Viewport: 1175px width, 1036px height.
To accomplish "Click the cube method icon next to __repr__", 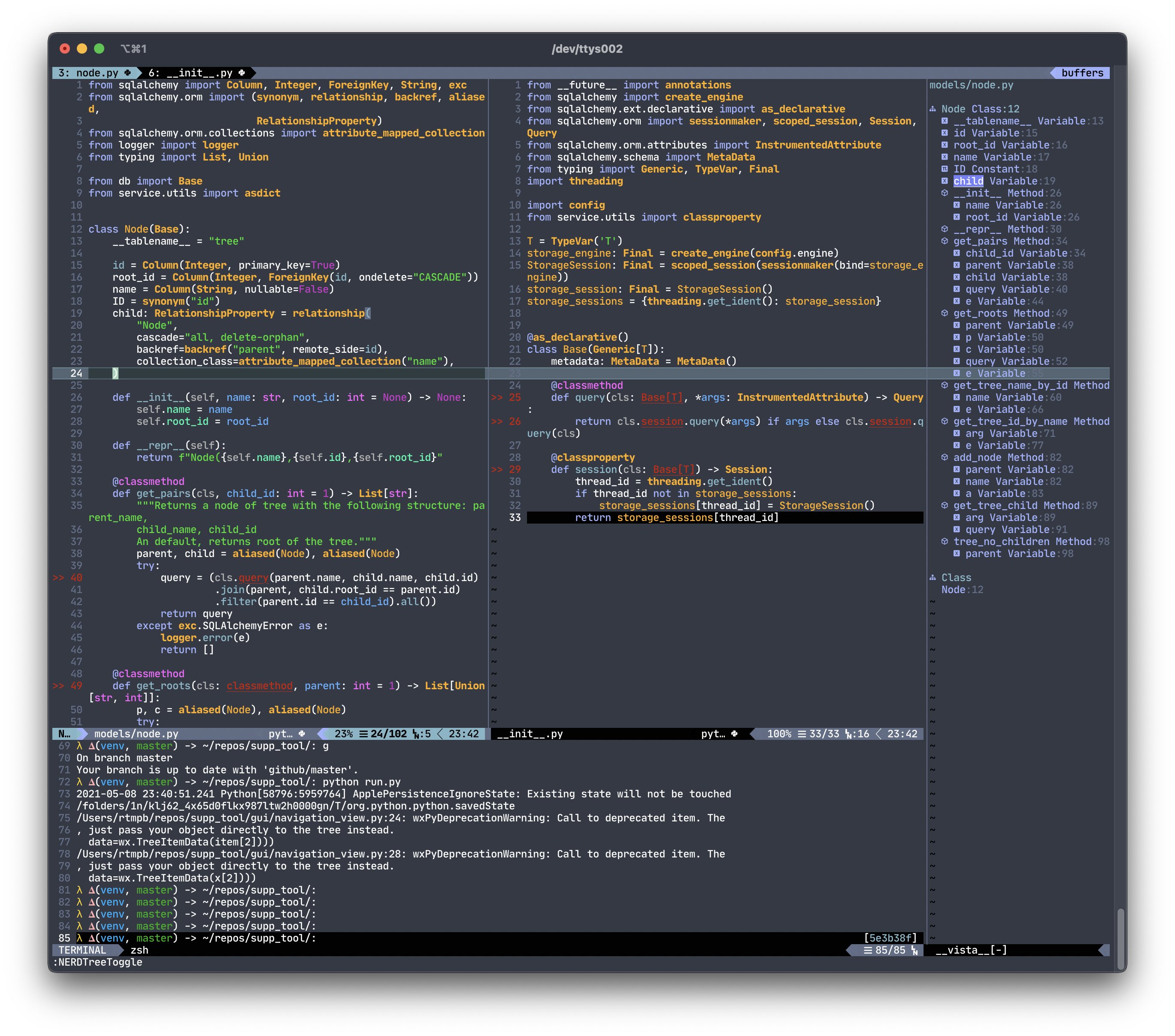I will pyautogui.click(x=945, y=230).
